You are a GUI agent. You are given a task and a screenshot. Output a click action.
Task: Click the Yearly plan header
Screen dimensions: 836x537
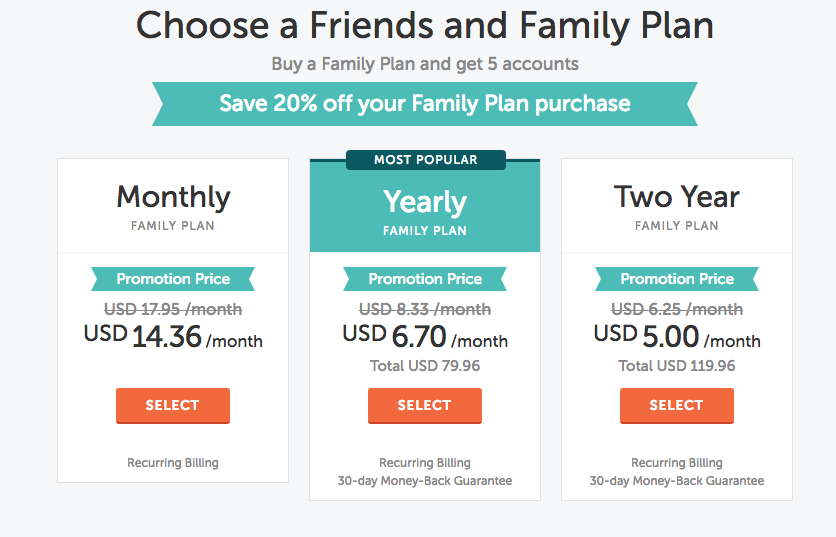pos(425,210)
